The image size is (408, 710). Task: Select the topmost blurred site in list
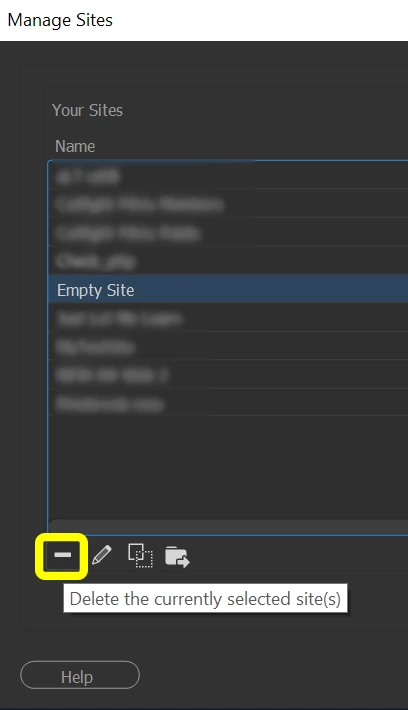(x=228, y=176)
